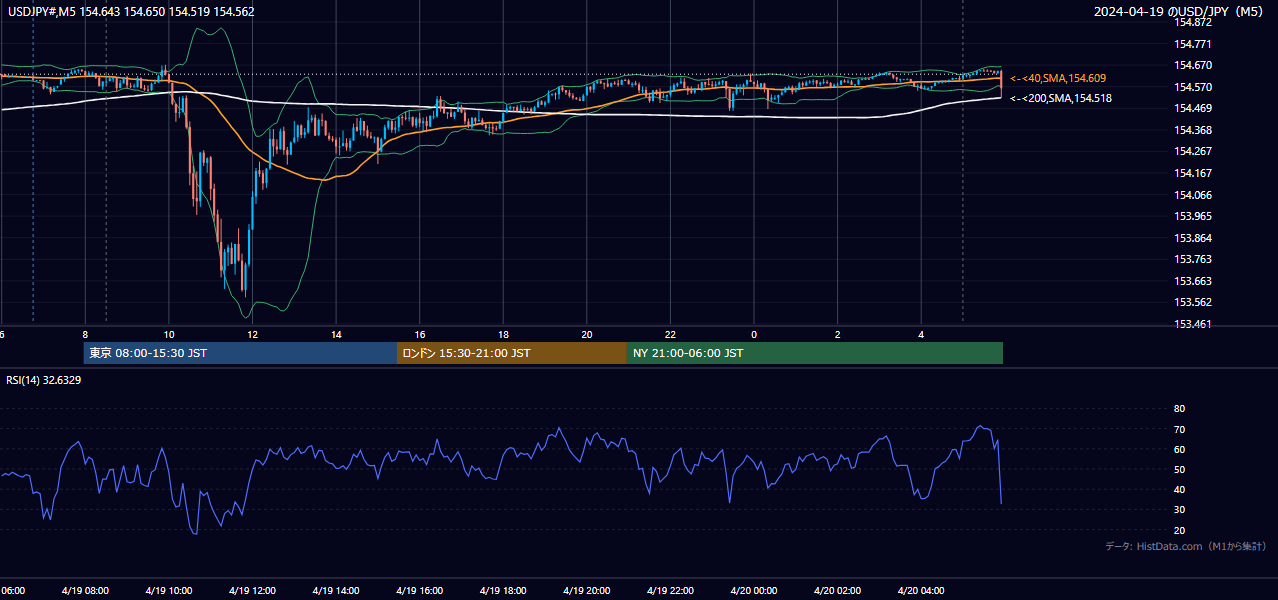Screen dimensions: 1278x600
Task: Select the NY 21:00-06:00 JST session bar
Action: pos(815,353)
